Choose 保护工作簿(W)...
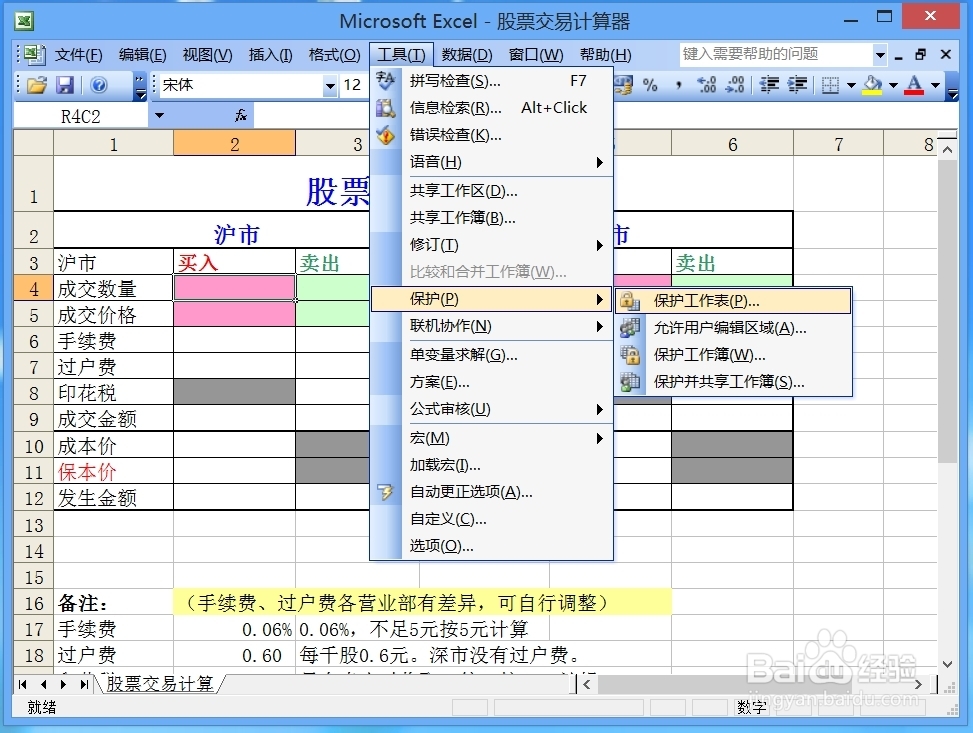 (733, 354)
